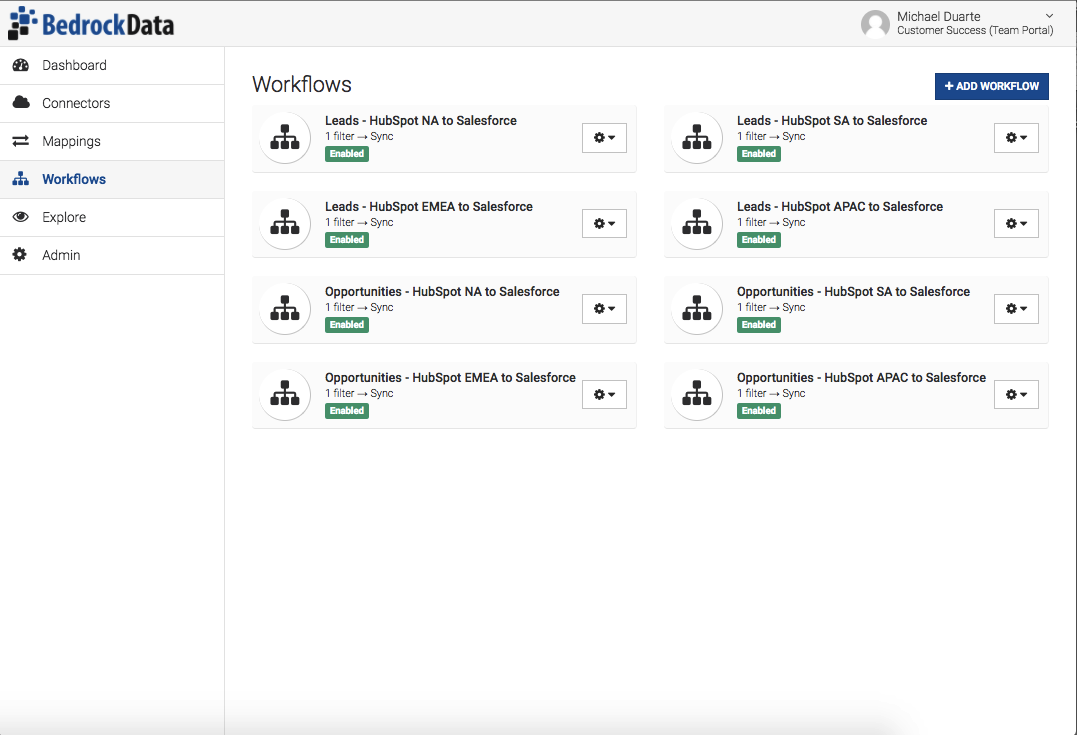Click workflow icon for Leads - HubSpot NA

click(x=285, y=137)
